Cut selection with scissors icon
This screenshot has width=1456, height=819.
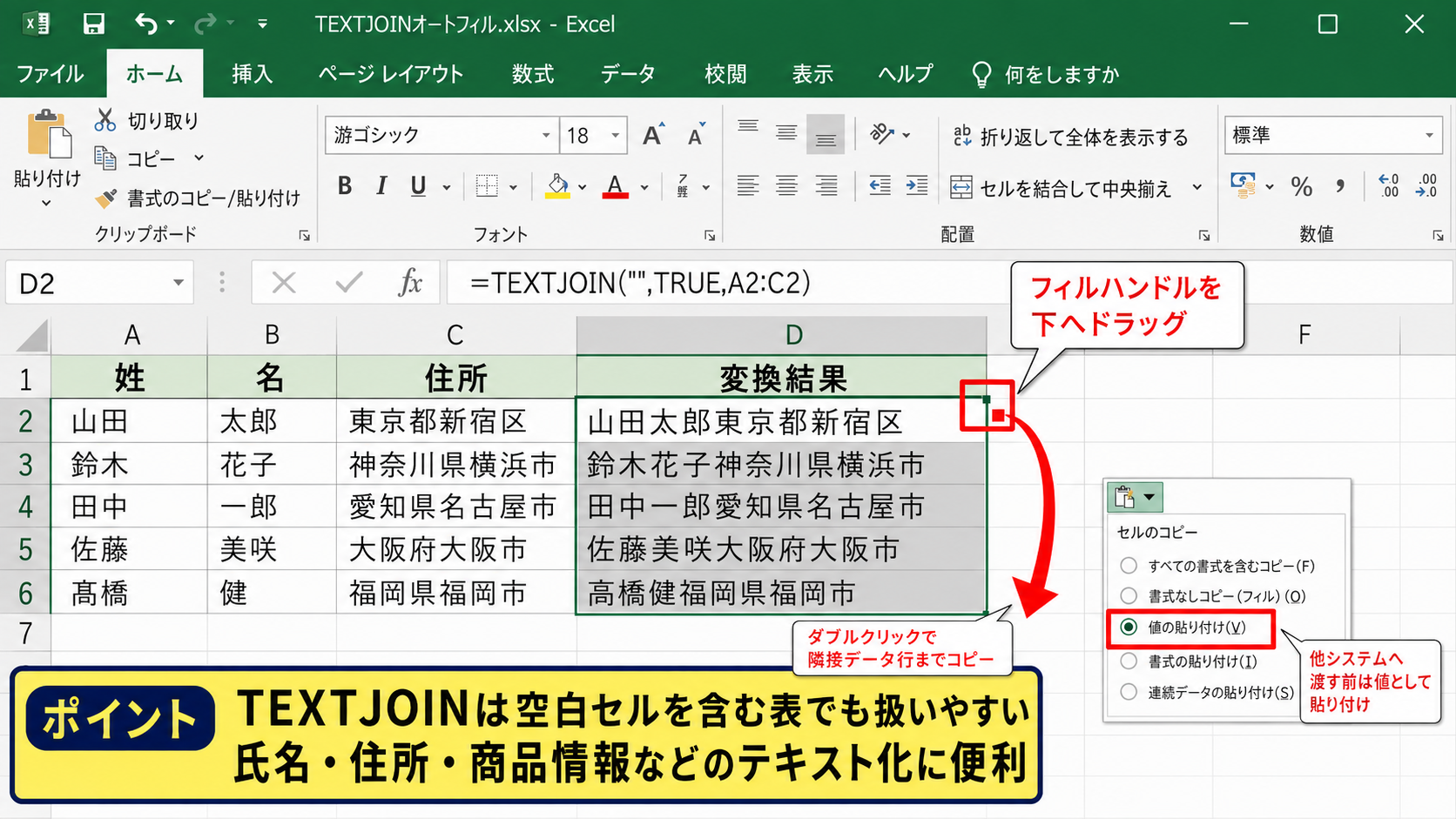coord(105,120)
